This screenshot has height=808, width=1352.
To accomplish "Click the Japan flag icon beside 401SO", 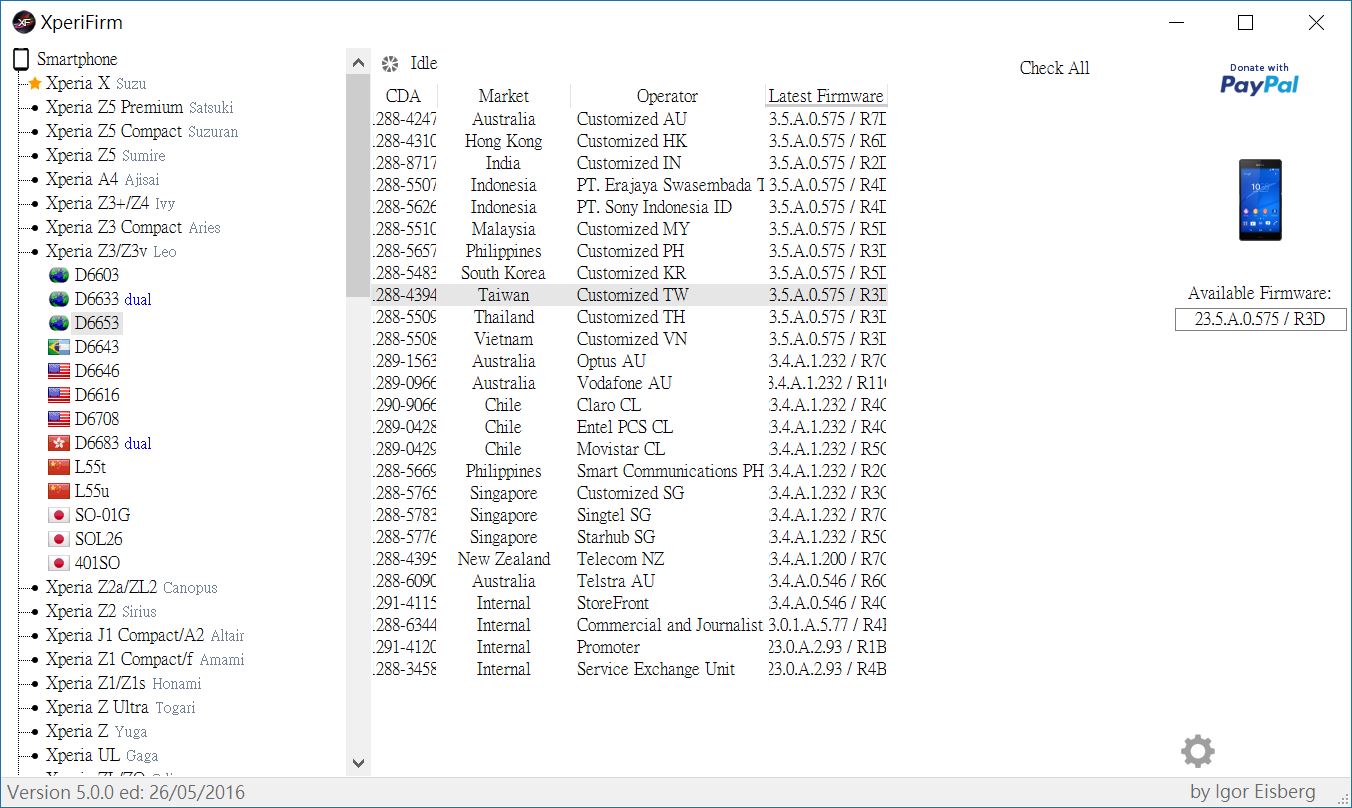I will tap(59, 563).
